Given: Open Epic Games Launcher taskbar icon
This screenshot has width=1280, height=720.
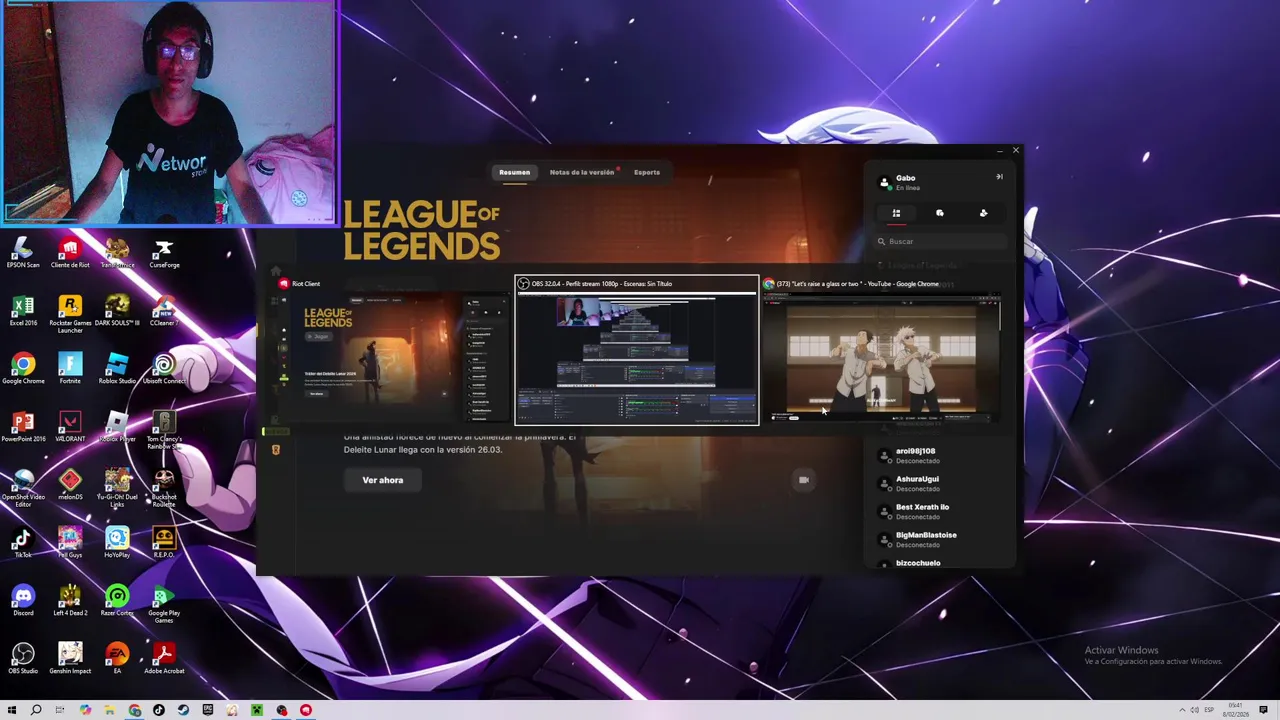Looking at the screenshot, I should coord(208,710).
